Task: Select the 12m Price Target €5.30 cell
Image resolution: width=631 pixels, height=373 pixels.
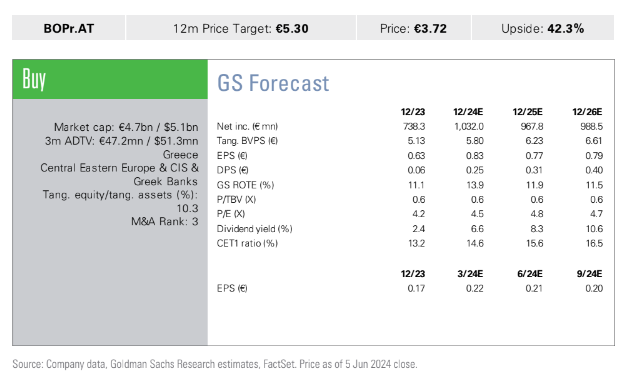Action: (241, 28)
